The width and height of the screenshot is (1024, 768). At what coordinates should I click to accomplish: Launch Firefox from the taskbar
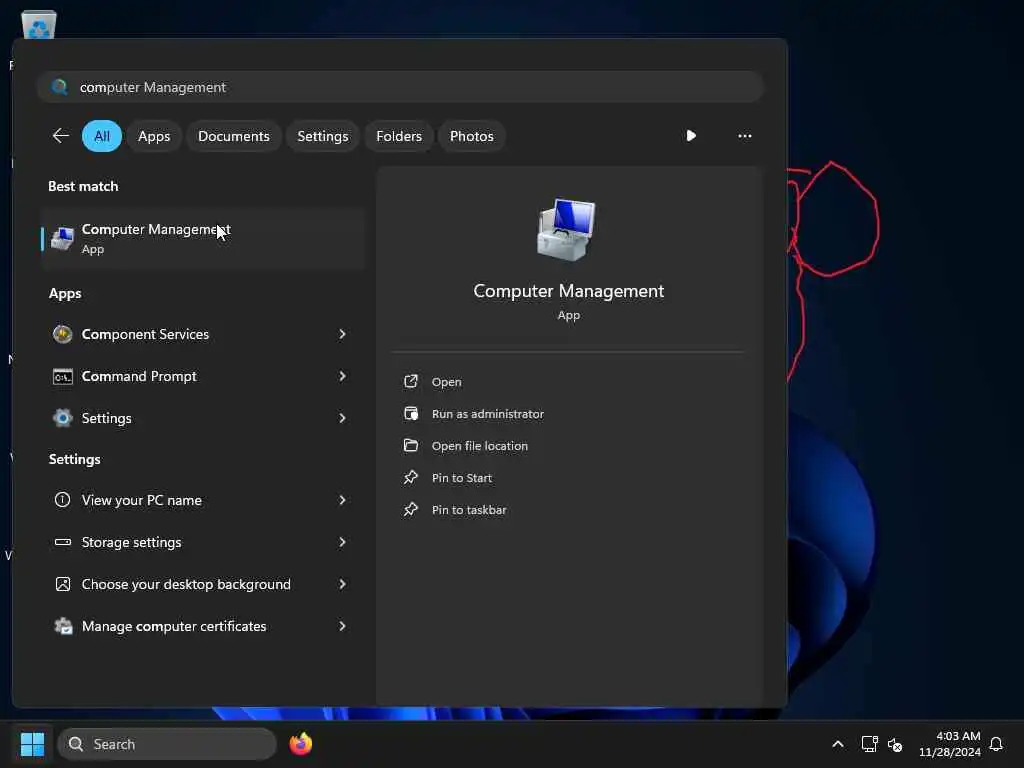[x=301, y=744]
